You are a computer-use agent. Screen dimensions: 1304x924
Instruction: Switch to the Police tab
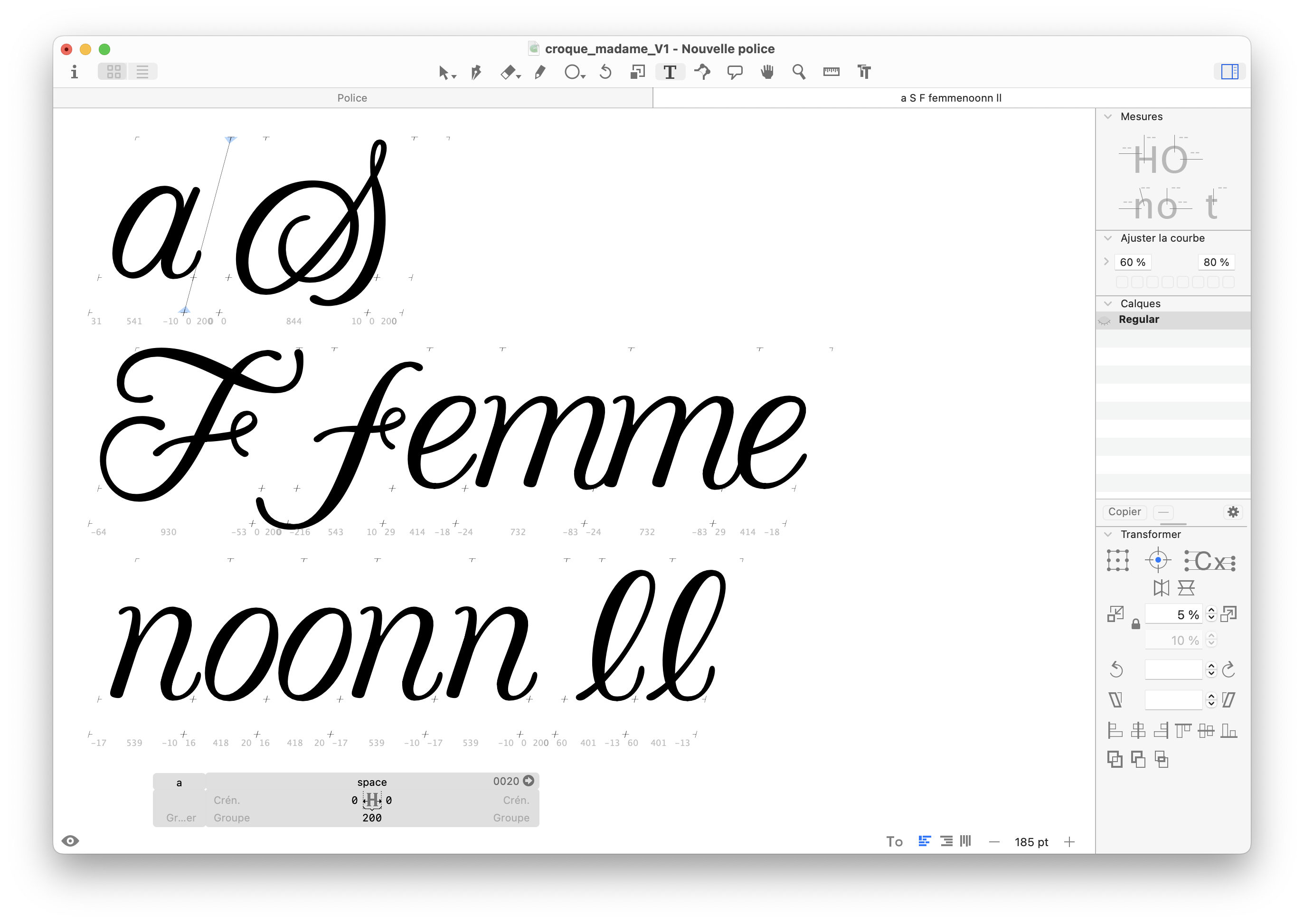click(x=352, y=98)
